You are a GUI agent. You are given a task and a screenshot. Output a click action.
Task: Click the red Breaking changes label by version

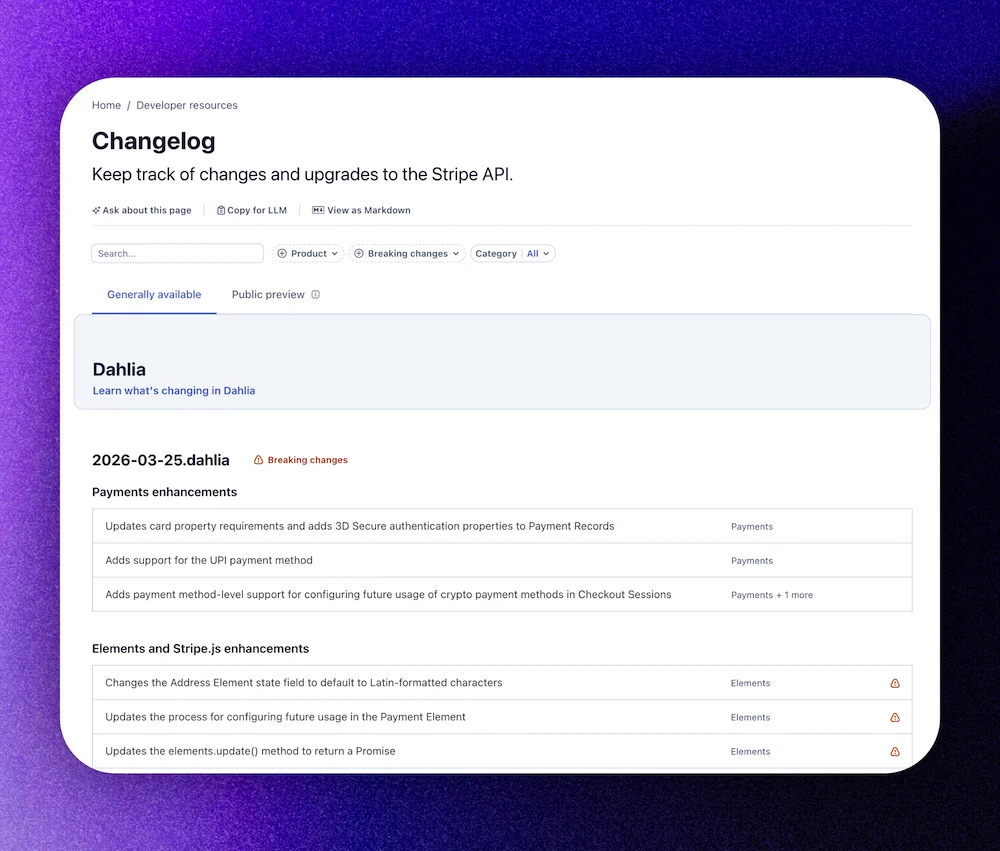click(307, 459)
